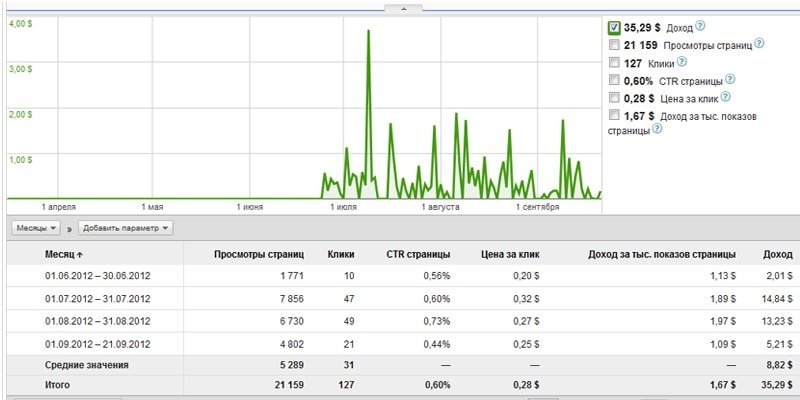Image resolution: width=800 pixels, height=400 pixels.
Task: Click the 1 сентября axis label
Action: coord(537,207)
